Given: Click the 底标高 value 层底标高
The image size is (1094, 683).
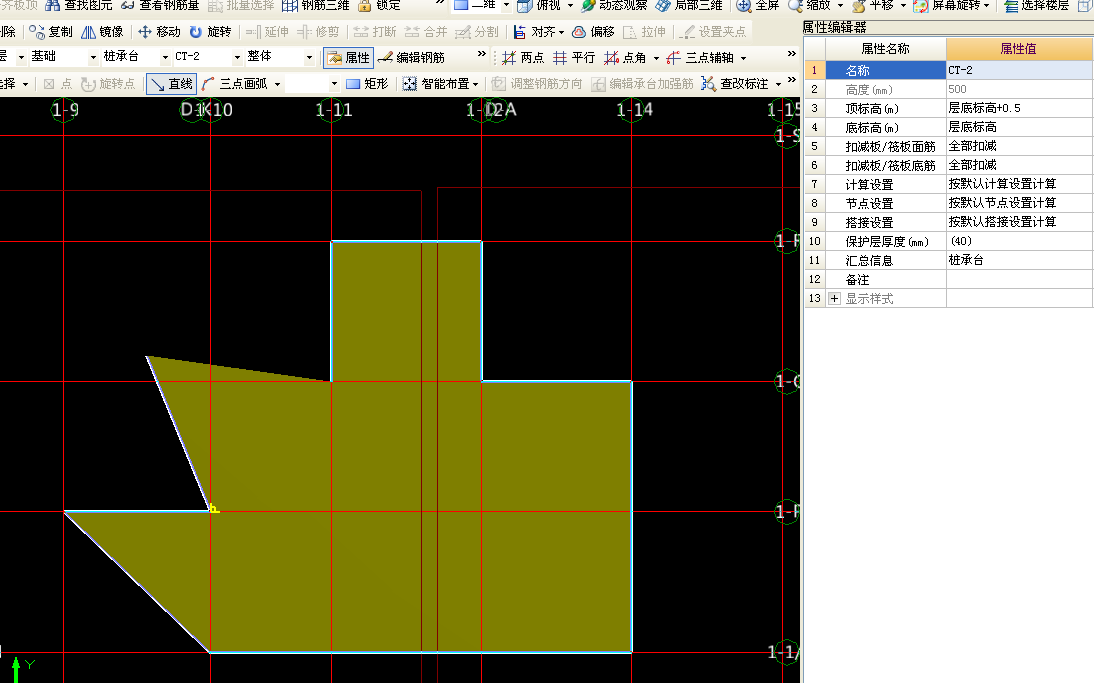Looking at the screenshot, I should point(1019,127).
